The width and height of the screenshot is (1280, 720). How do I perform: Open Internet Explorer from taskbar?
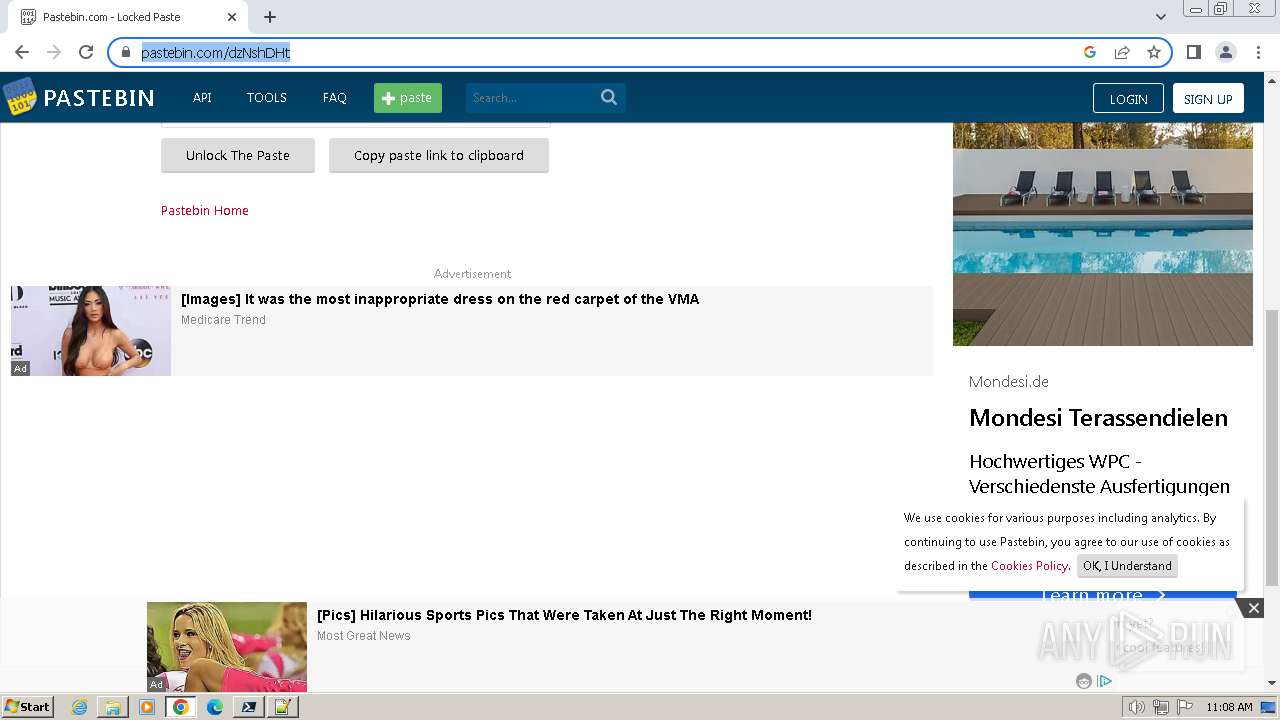tap(79, 707)
